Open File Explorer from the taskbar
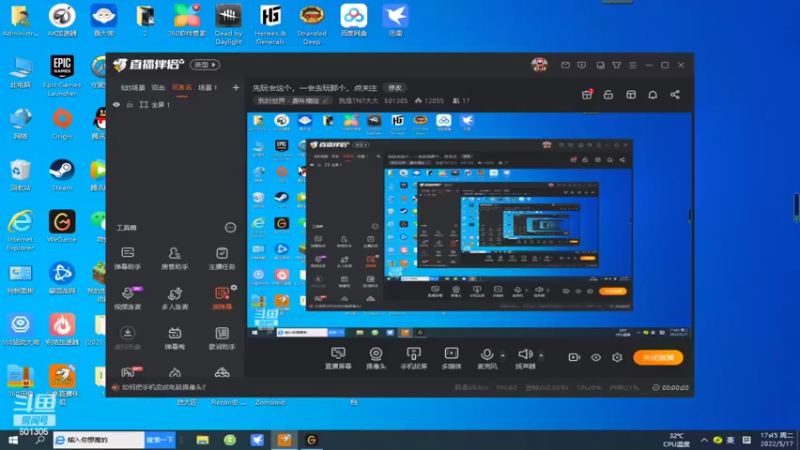Viewport: 800px width, 450px height. point(203,440)
